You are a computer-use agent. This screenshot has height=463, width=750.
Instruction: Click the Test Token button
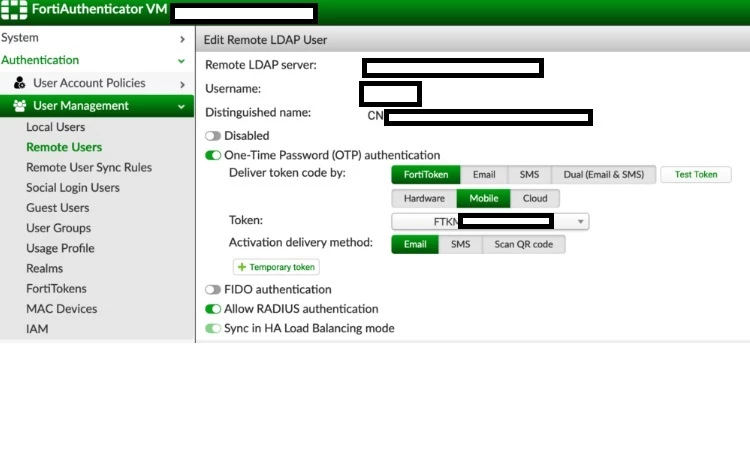pyautogui.click(x=696, y=175)
